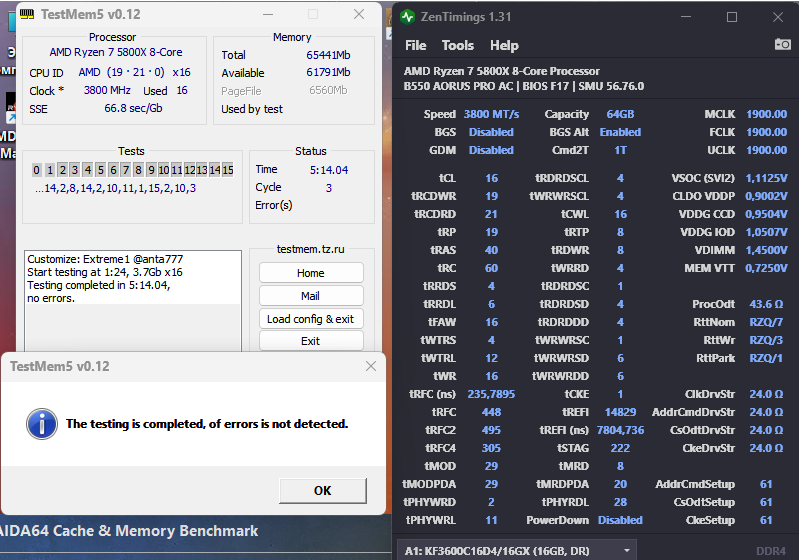Viewport: 800px width, 560px height.
Task: Click the Available memory value 61791Mb
Action: 328,72
